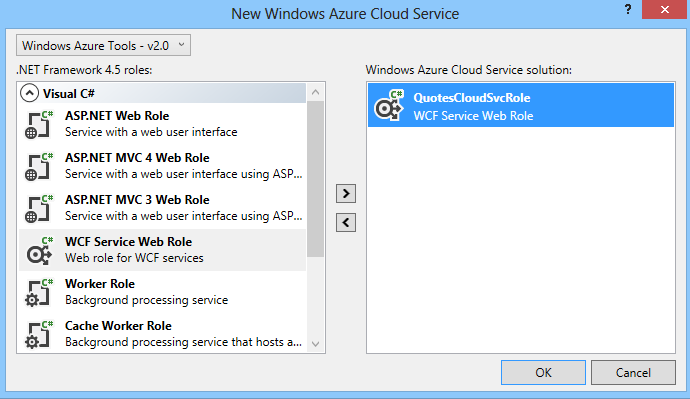Select the Cache Worker Role title
This screenshot has width=690, height=399.
[x=118, y=326]
